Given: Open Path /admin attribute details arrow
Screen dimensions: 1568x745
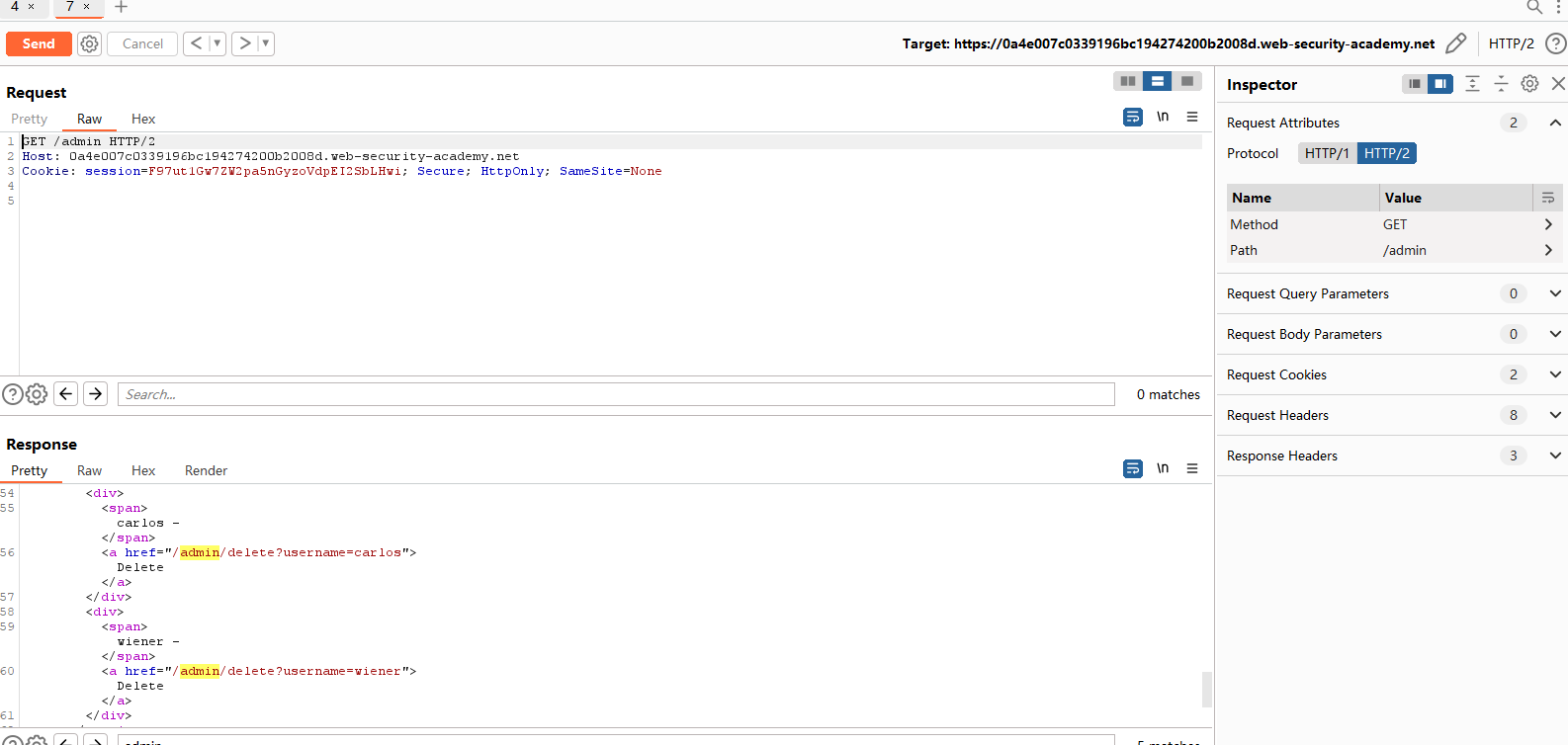Looking at the screenshot, I should [x=1548, y=250].
